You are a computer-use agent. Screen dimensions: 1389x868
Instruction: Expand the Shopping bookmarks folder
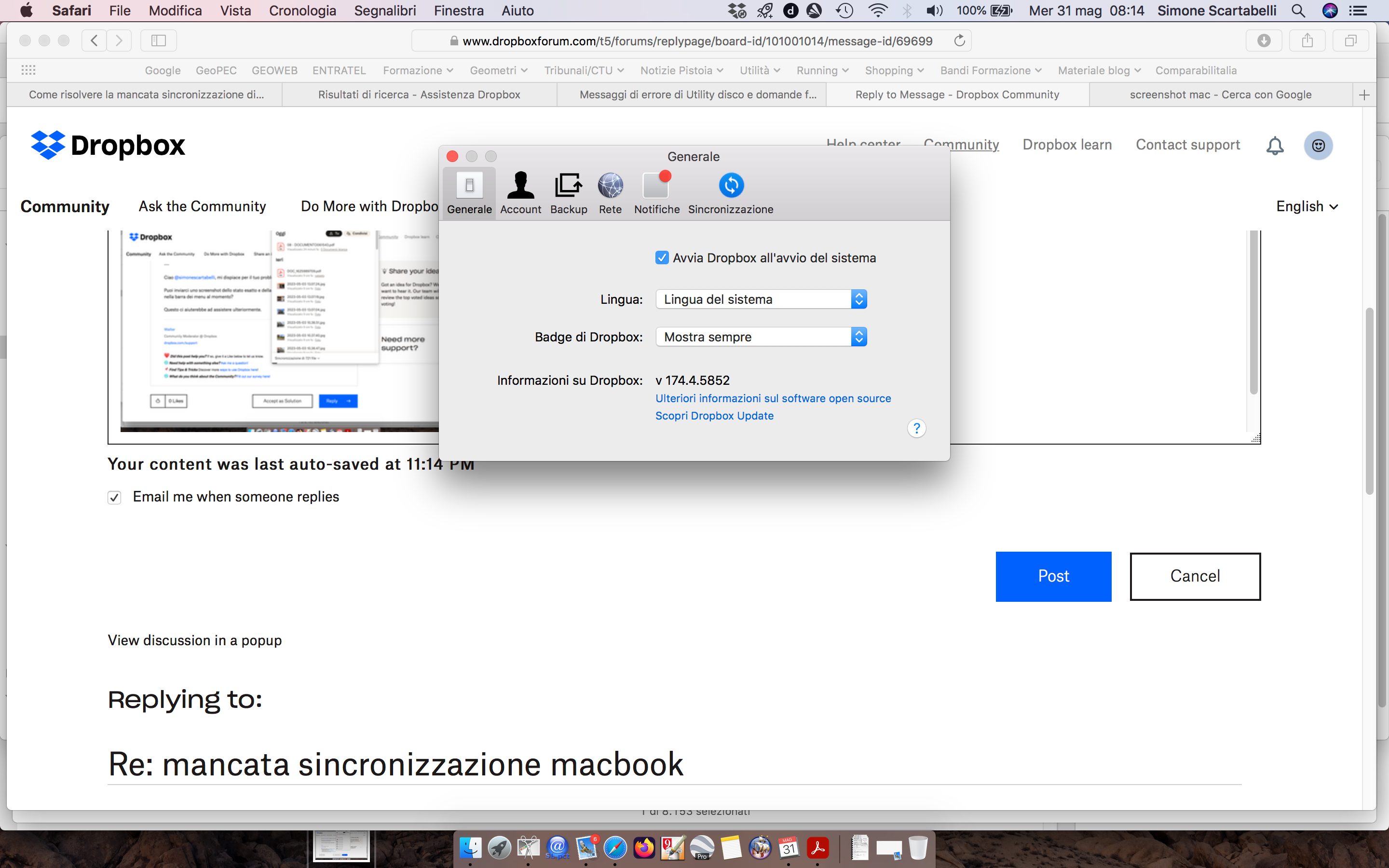coord(894,70)
